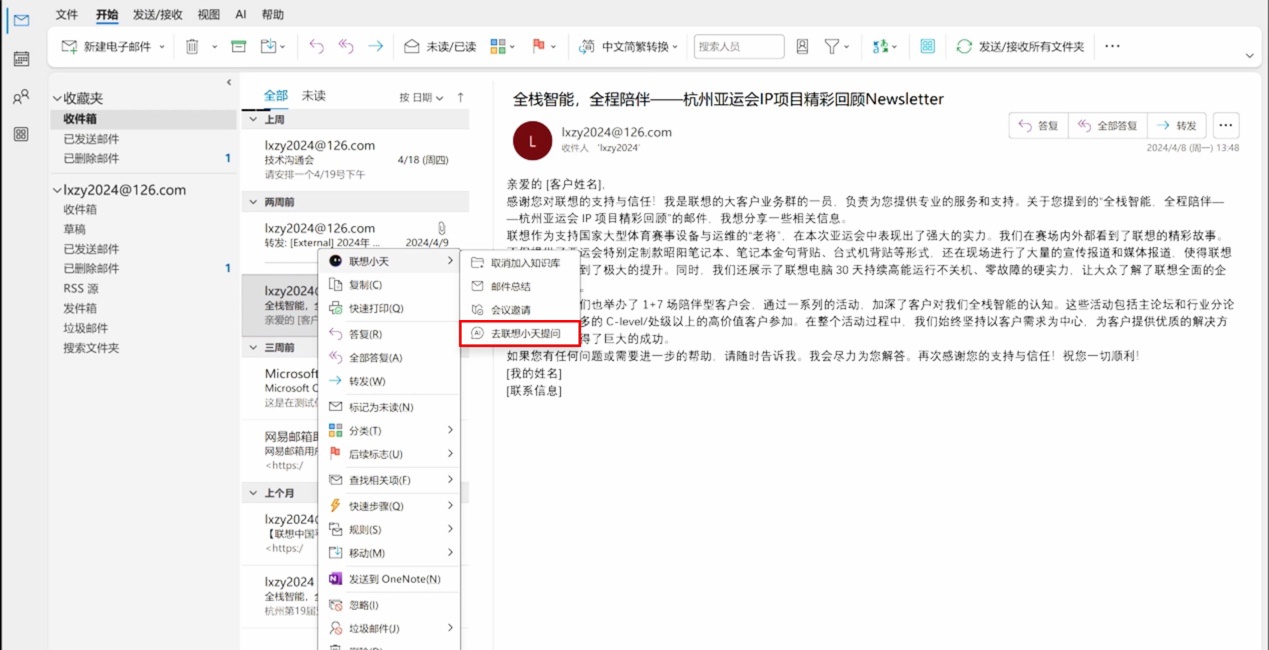The width and height of the screenshot is (1269, 650).
Task: Click the 搜索人员 search box
Action: click(738, 46)
